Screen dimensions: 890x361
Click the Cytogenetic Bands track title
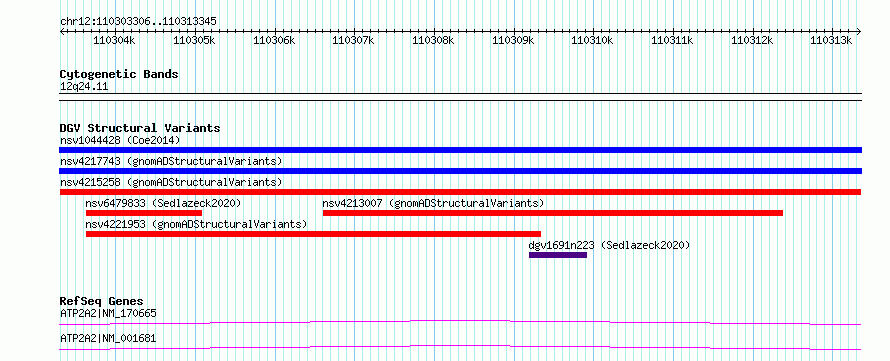click(119, 74)
